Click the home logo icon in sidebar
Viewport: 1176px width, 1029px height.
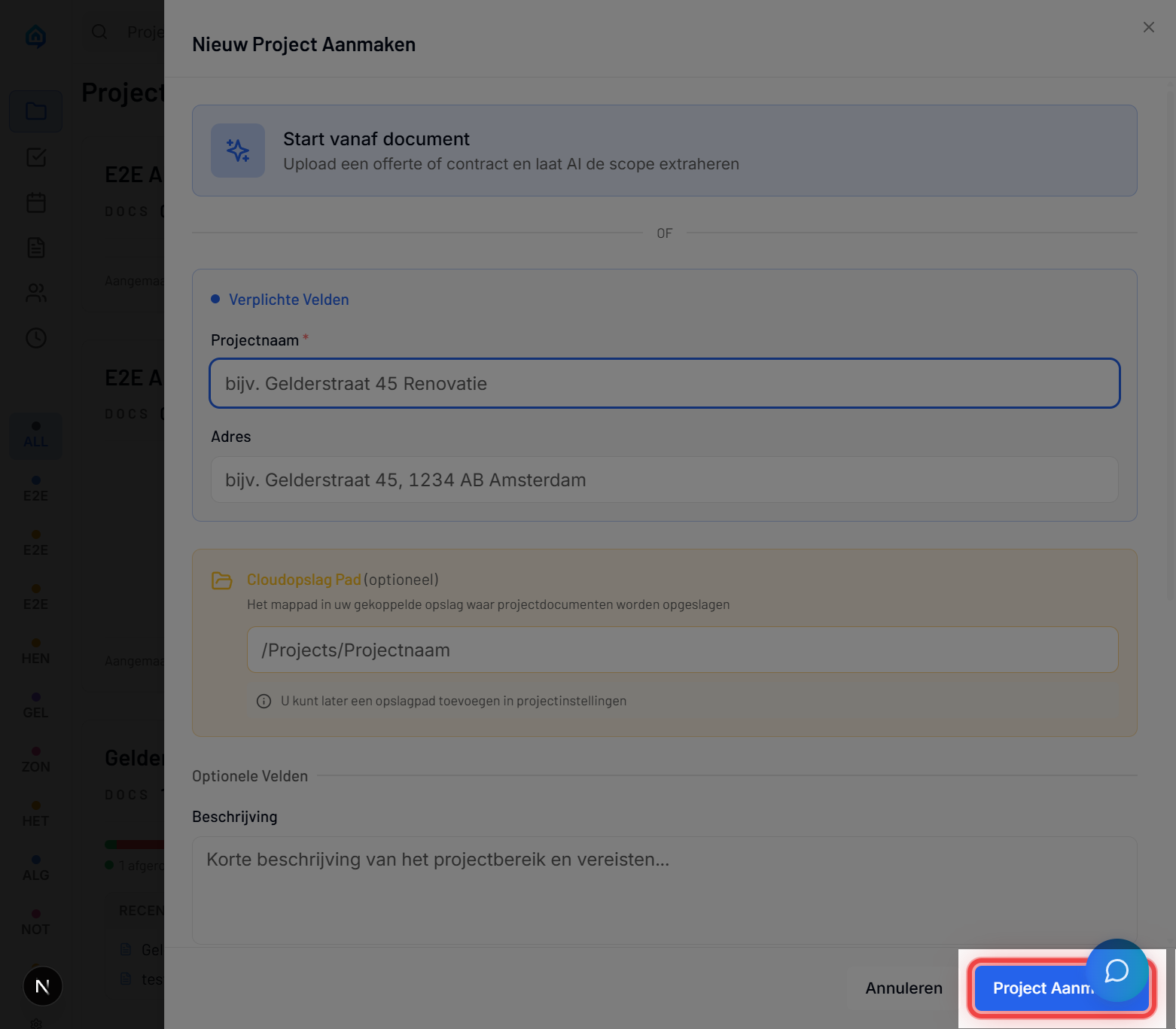pyautogui.click(x=35, y=35)
